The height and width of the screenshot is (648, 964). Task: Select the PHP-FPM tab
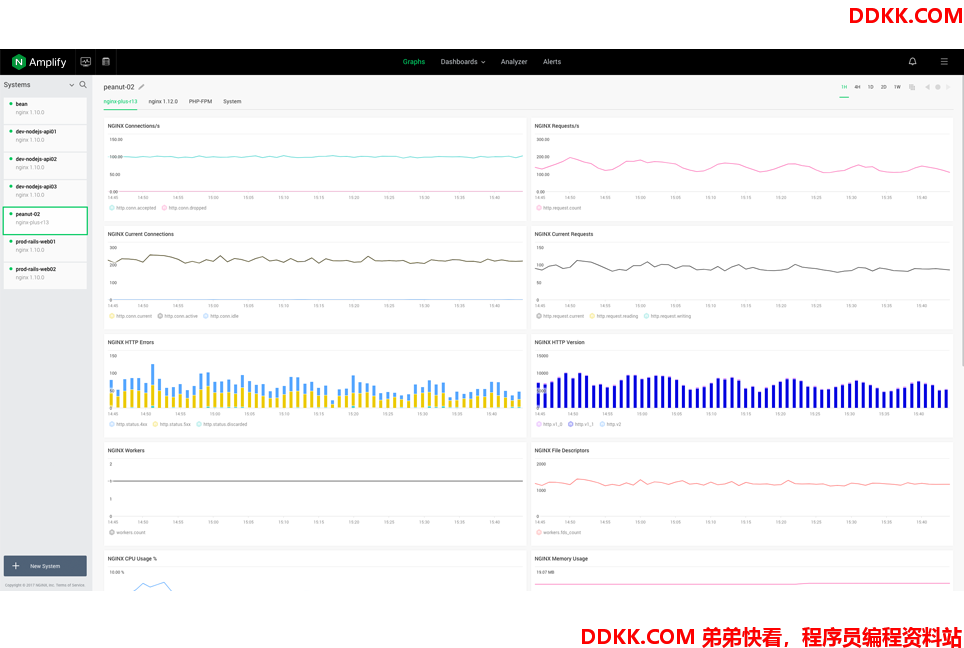tap(200, 101)
